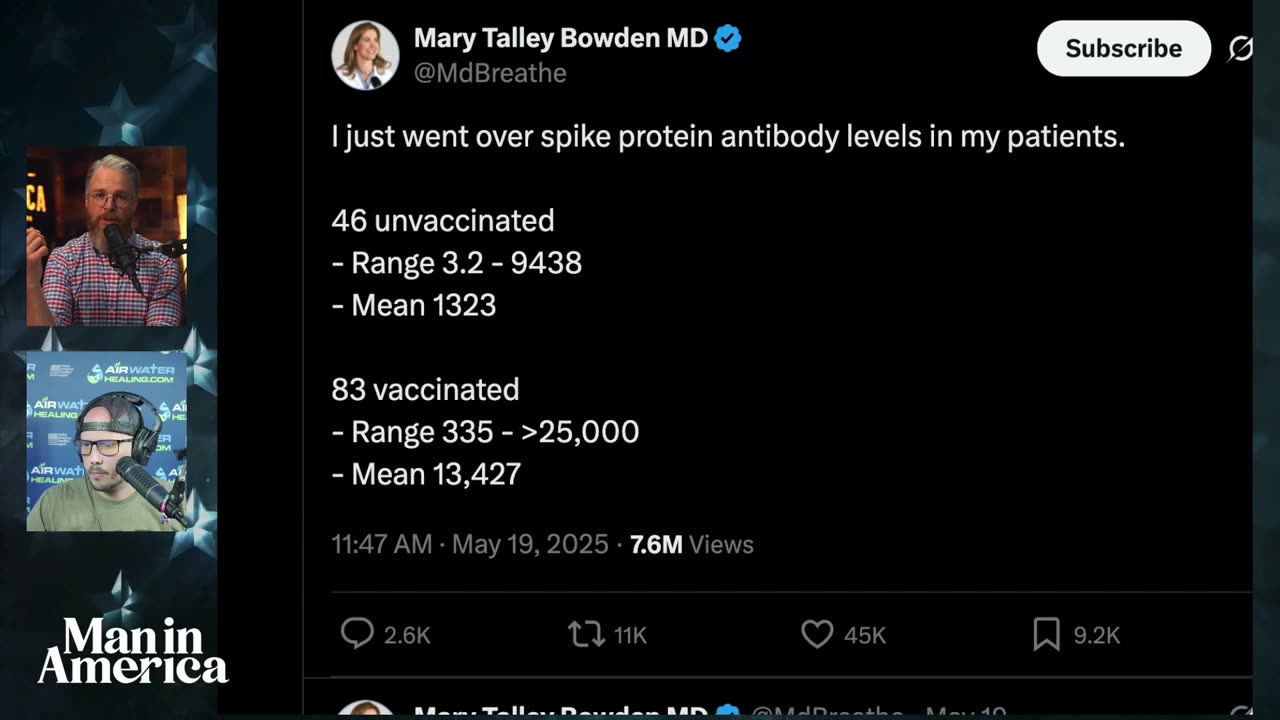
Task: Click the blue verified checkmark badge
Action: tap(728, 39)
